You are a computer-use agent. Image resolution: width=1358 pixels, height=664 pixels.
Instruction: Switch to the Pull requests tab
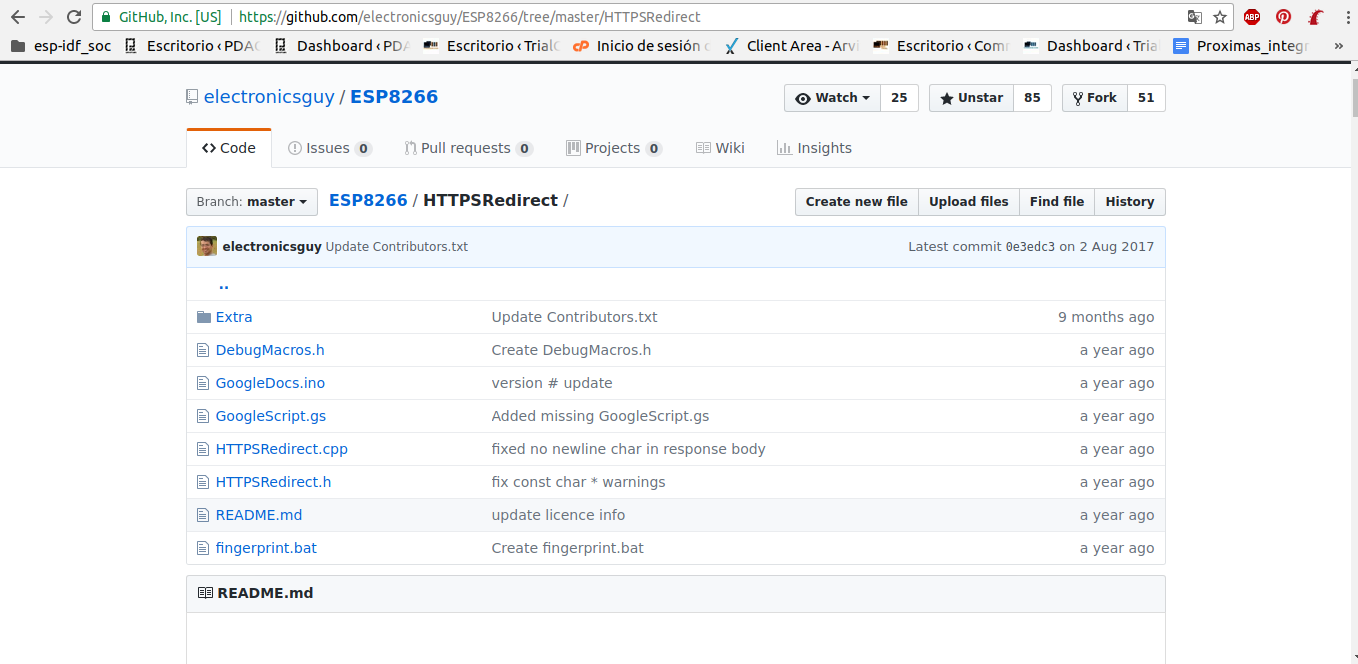coord(469,148)
